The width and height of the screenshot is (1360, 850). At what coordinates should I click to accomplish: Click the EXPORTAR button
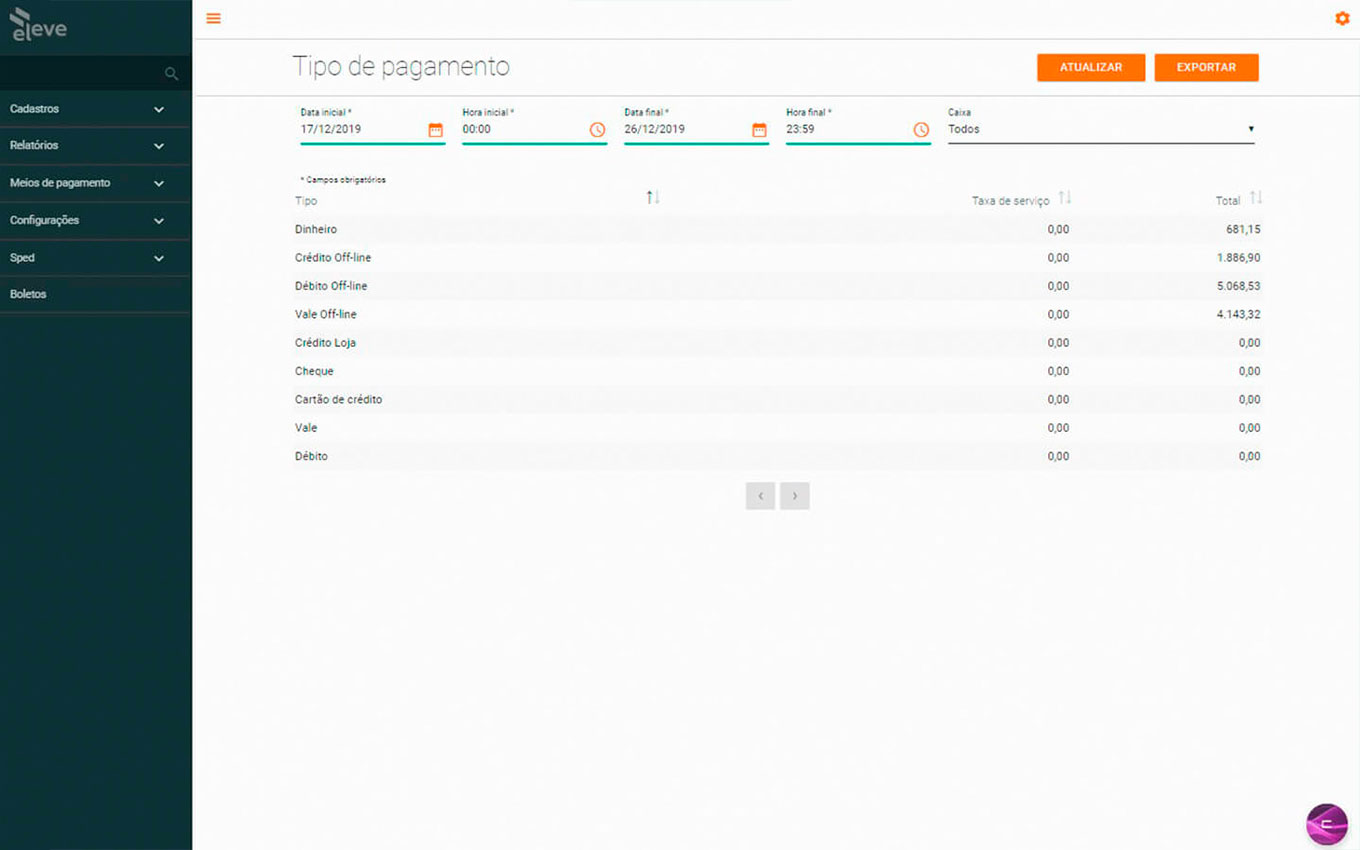[1206, 67]
